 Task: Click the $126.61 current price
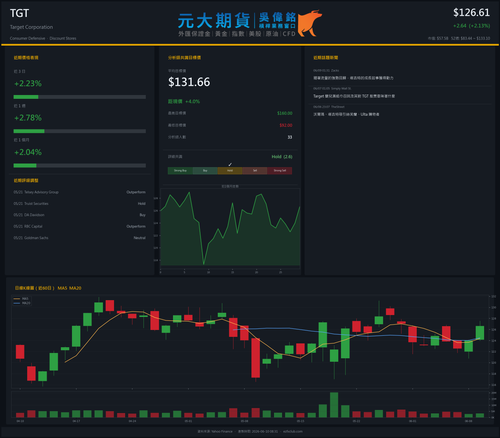click(x=471, y=13)
